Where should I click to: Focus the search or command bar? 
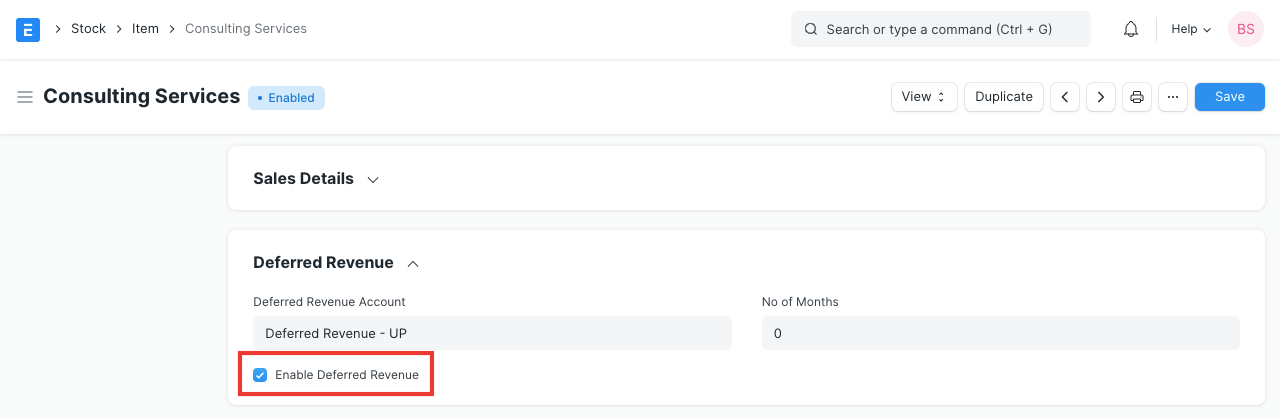click(x=940, y=29)
